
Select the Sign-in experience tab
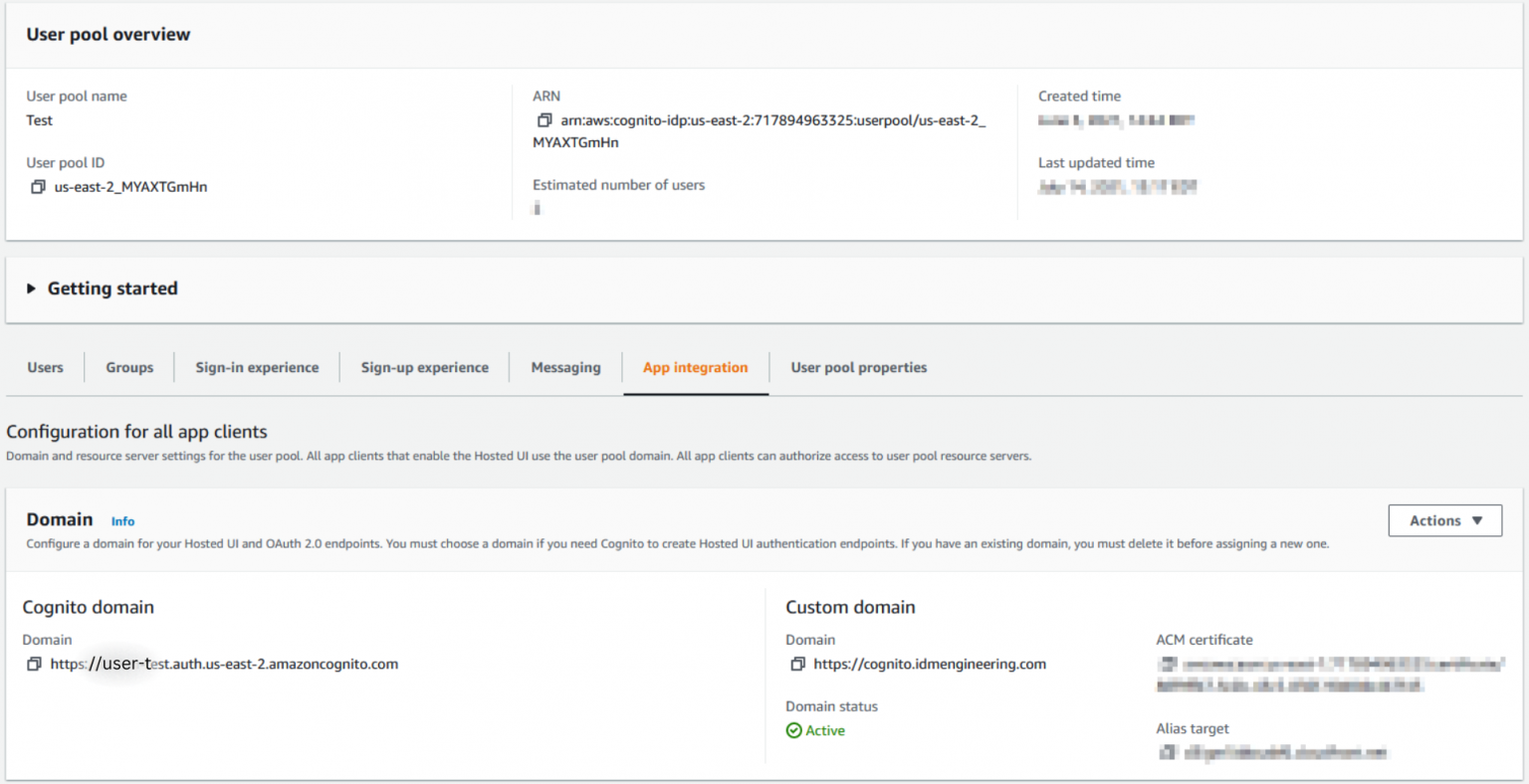257,367
